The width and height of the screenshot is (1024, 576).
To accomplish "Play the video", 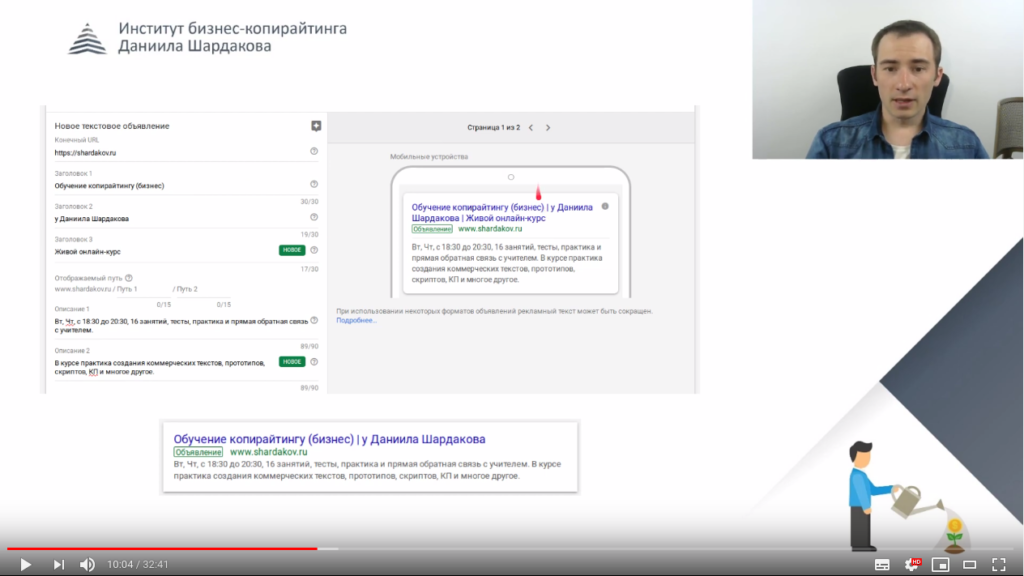I will click(25, 564).
